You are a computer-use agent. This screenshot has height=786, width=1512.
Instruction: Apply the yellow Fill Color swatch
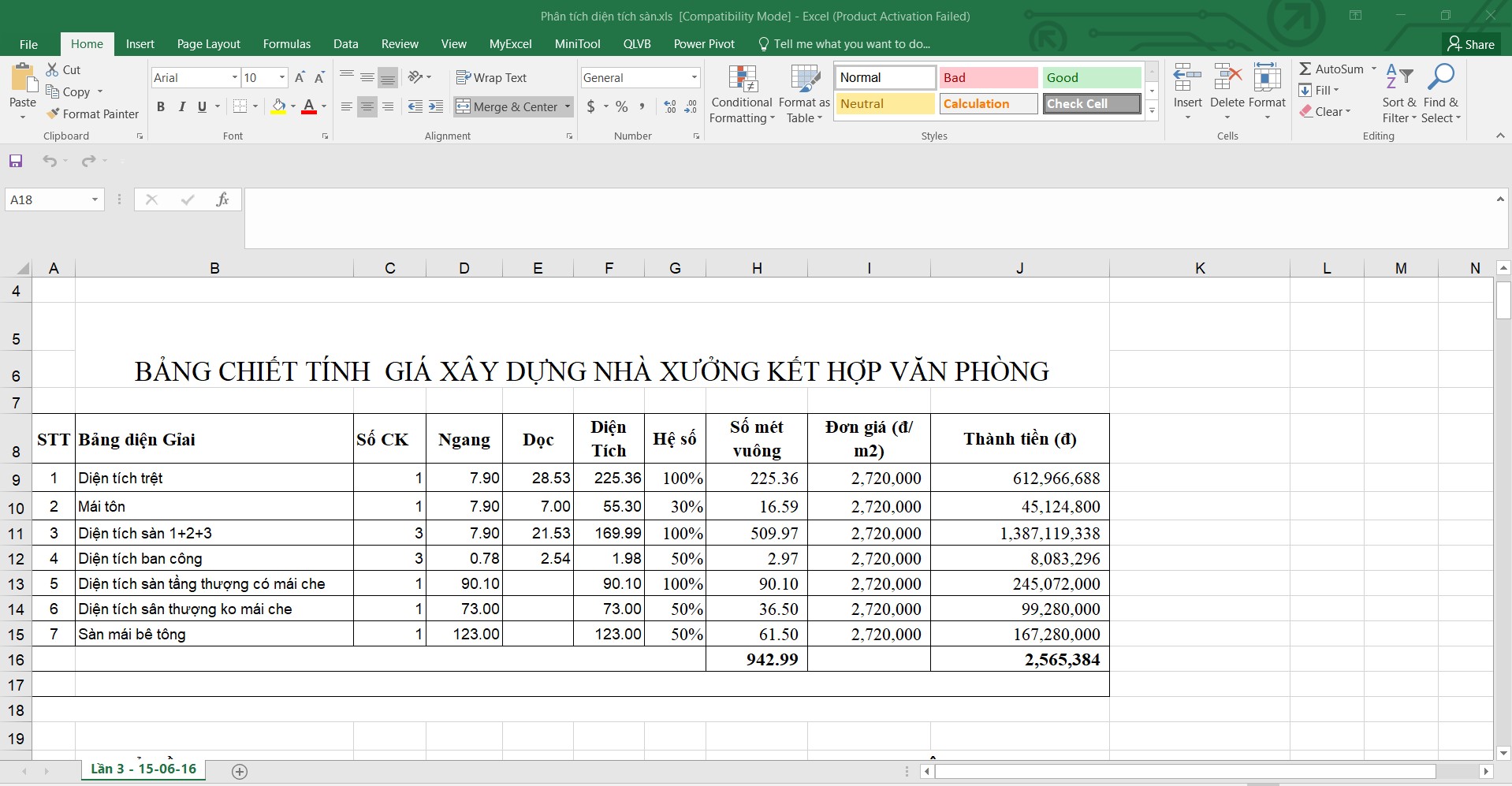pyautogui.click(x=278, y=107)
